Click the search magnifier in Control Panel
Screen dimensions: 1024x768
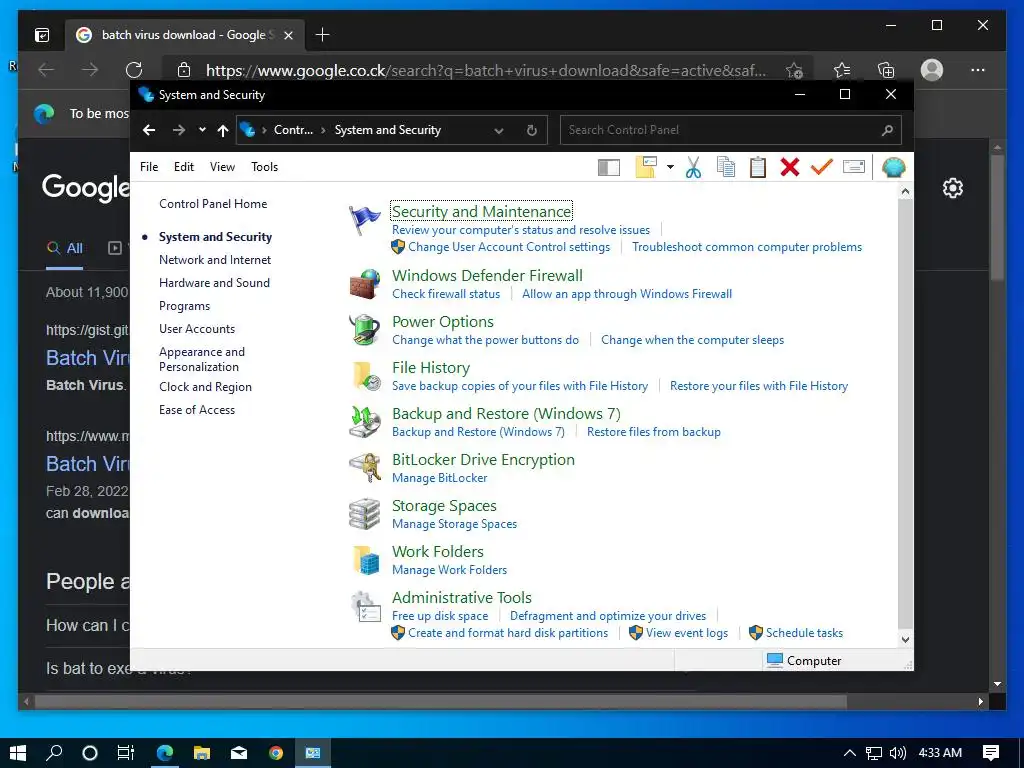887,130
